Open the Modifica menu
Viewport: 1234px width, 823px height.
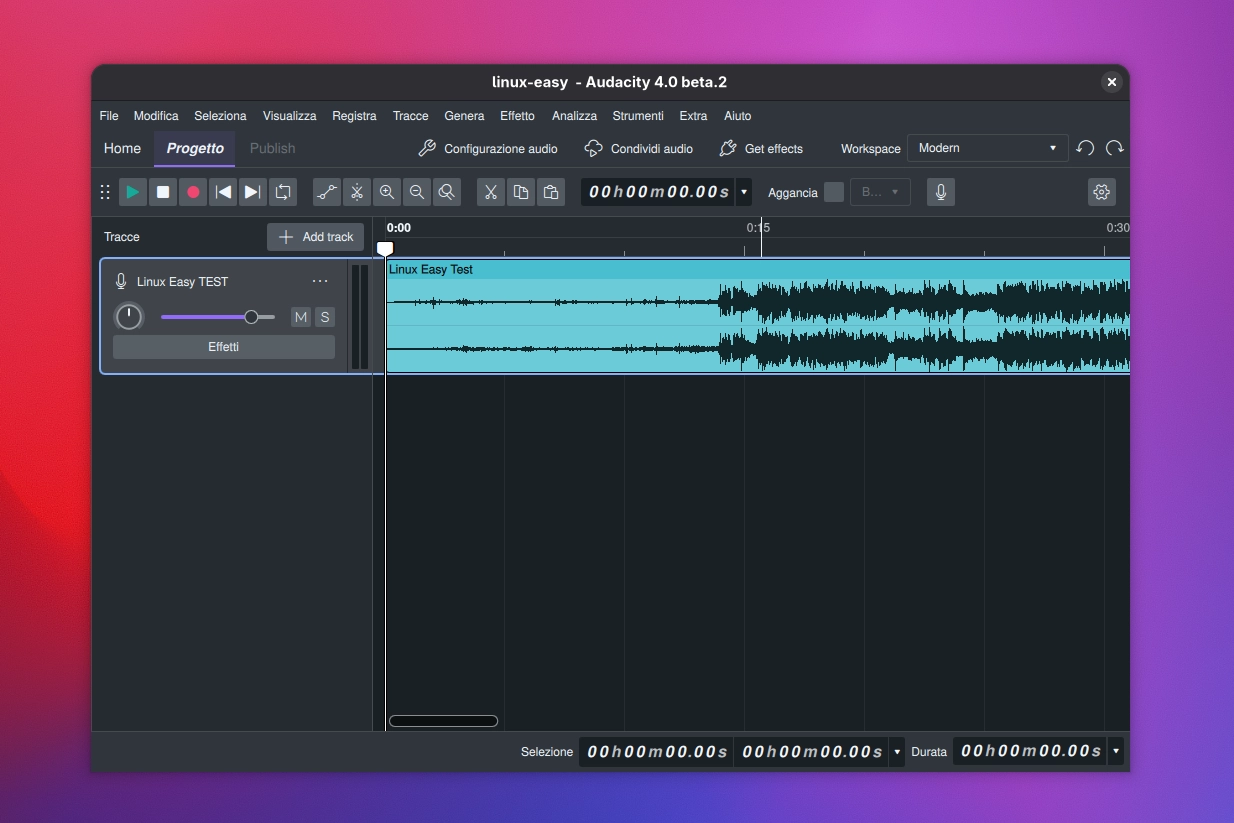pos(156,116)
